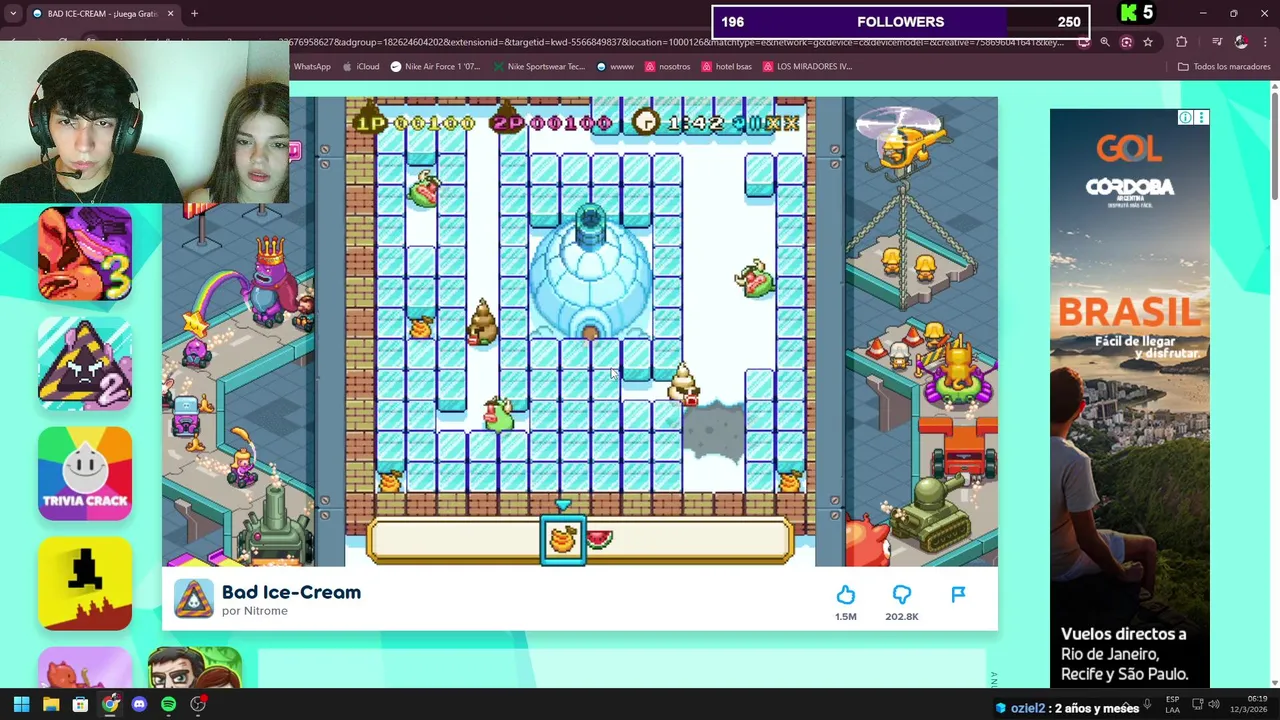The width and height of the screenshot is (1280, 720).
Task: Report the game with flag icon
Action: click(958, 595)
